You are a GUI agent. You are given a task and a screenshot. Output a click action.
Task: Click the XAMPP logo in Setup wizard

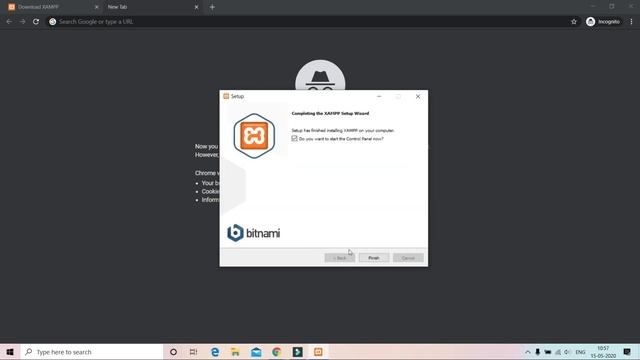coord(254,136)
